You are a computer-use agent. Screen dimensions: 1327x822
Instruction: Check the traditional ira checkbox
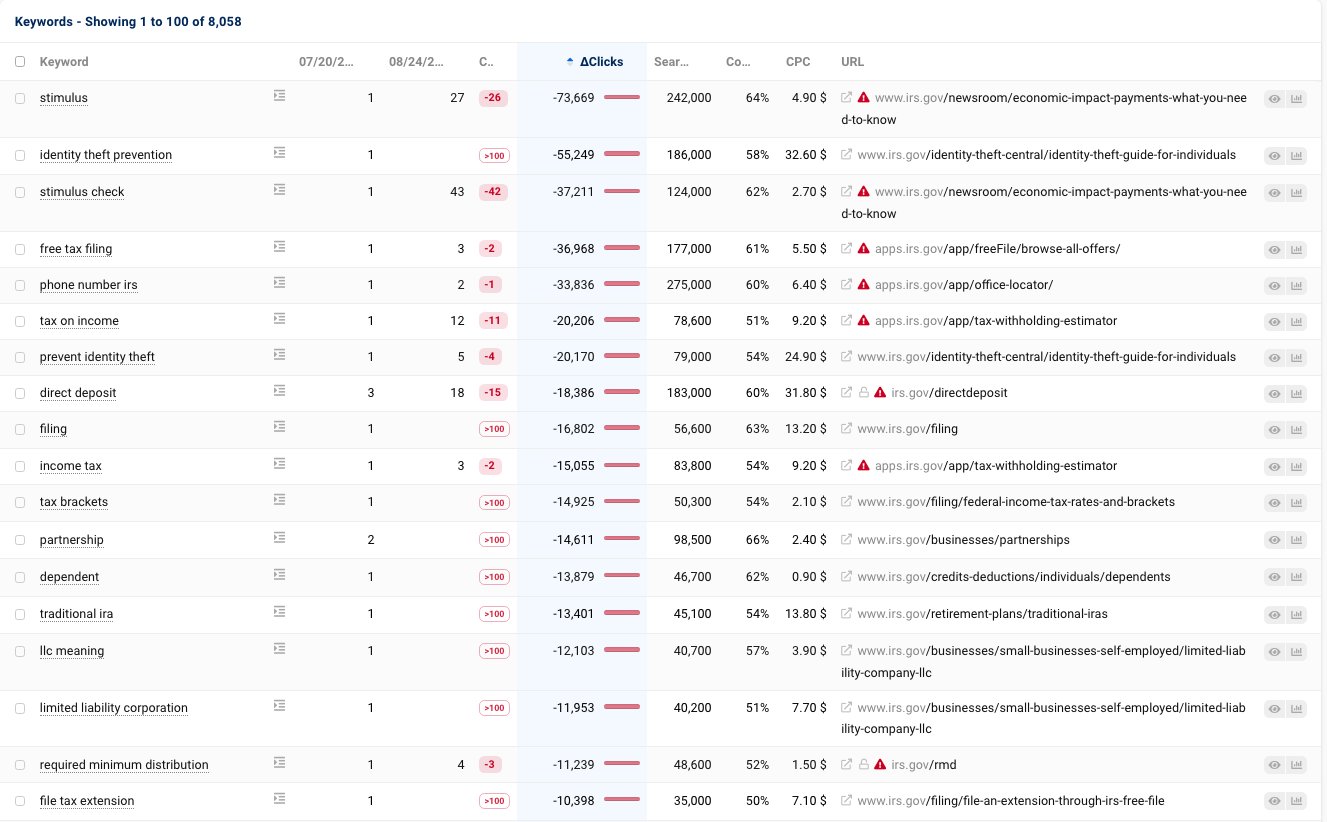coord(20,615)
